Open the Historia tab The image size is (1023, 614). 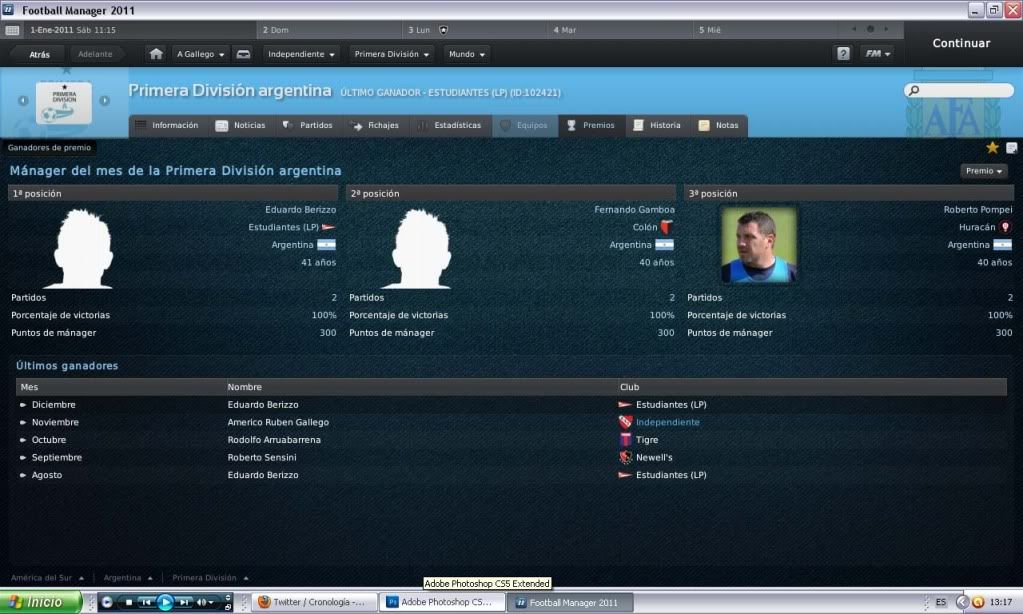coord(657,125)
